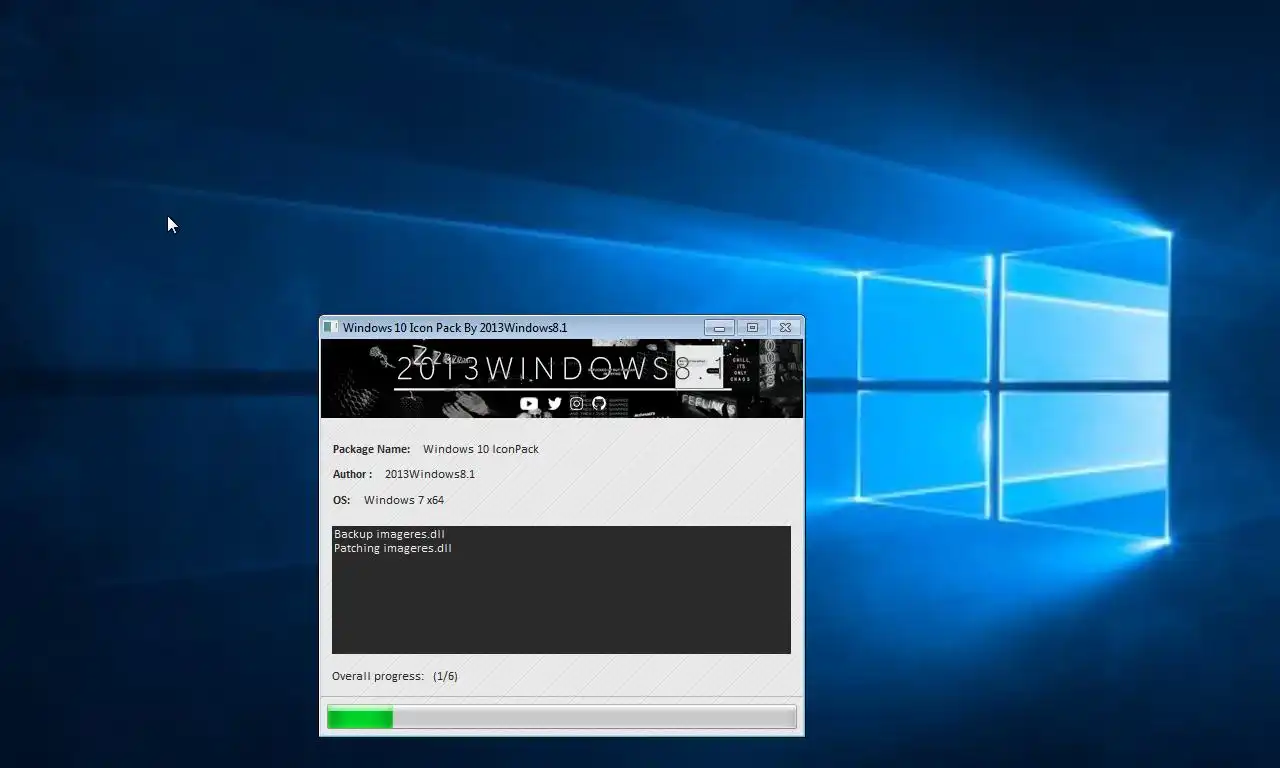Click the 'Package Name:' label
The image size is (1280, 768).
coord(372,449)
